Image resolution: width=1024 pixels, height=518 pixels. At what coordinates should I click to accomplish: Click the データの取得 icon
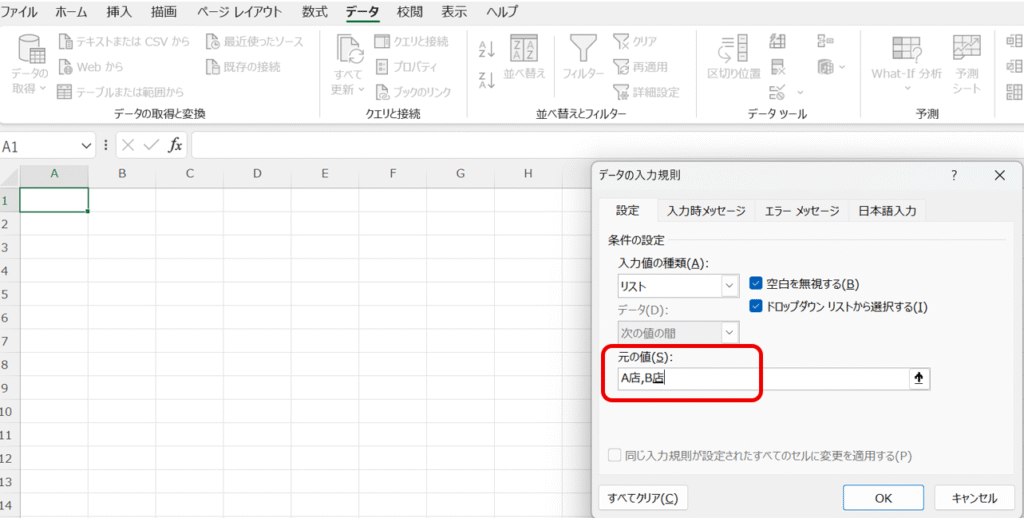click(30, 52)
